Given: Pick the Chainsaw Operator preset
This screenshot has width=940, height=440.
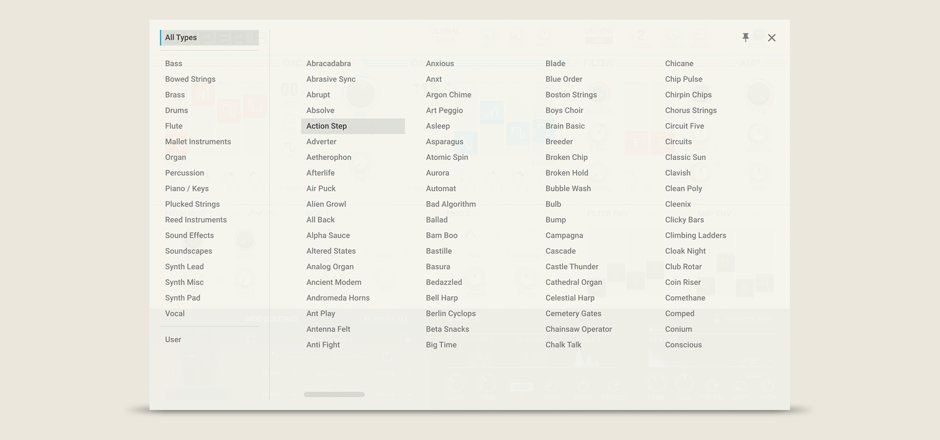Looking at the screenshot, I should 579,329.
